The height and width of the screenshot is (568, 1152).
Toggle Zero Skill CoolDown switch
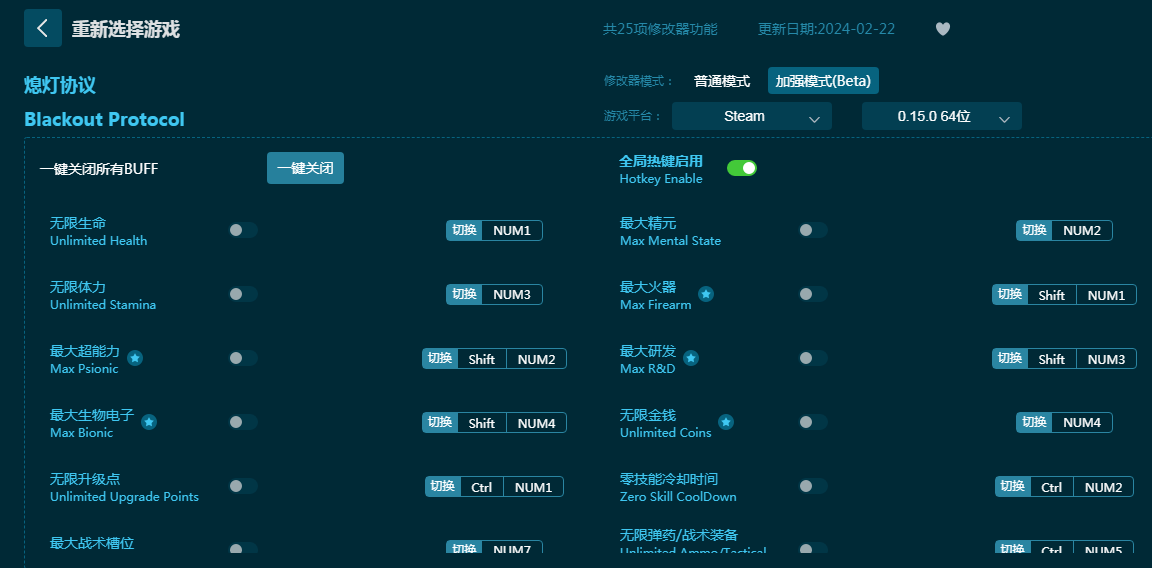pos(813,486)
